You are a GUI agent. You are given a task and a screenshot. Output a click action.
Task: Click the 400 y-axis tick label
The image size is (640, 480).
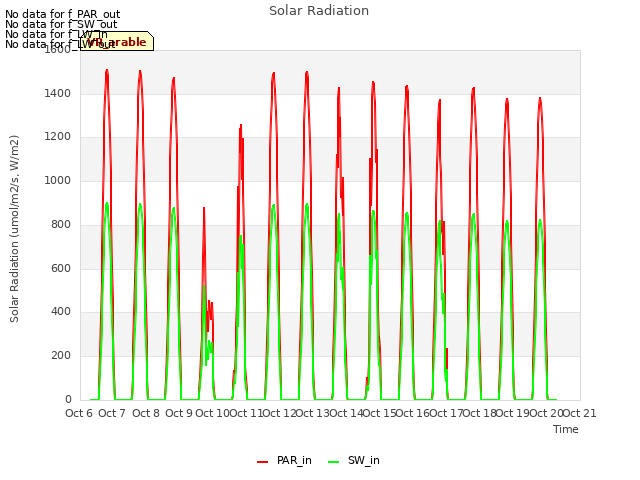pyautogui.click(x=61, y=311)
